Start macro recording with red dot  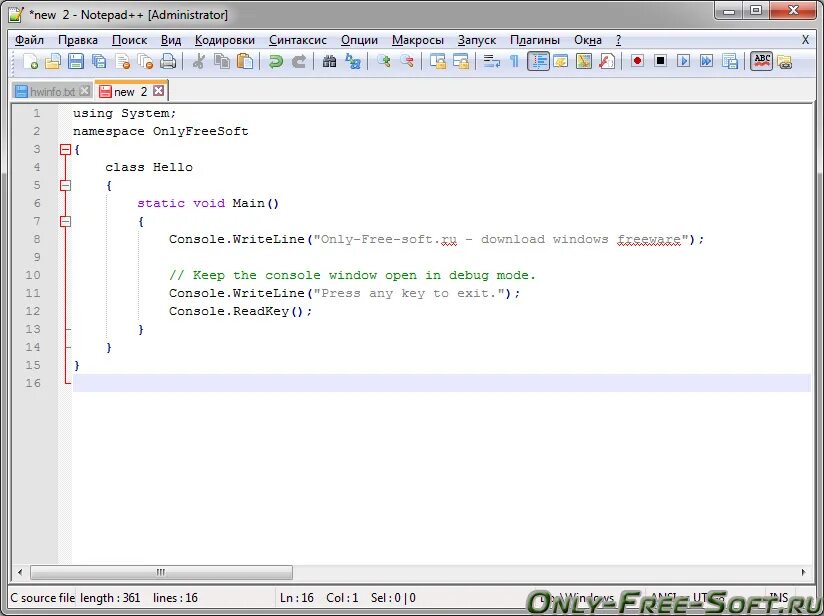tap(637, 61)
